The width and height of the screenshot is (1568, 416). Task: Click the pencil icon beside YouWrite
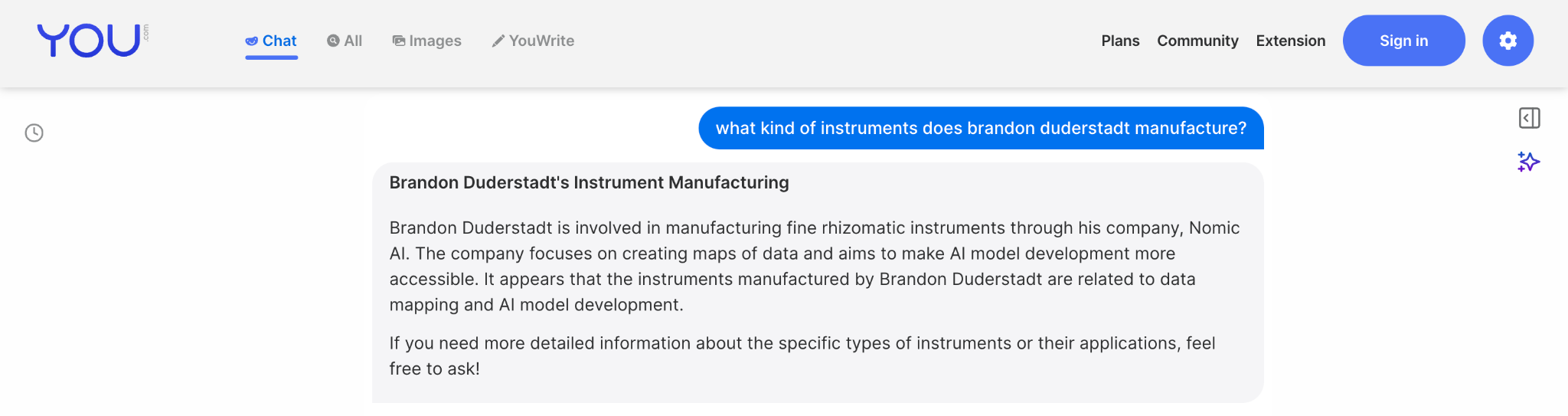click(498, 41)
